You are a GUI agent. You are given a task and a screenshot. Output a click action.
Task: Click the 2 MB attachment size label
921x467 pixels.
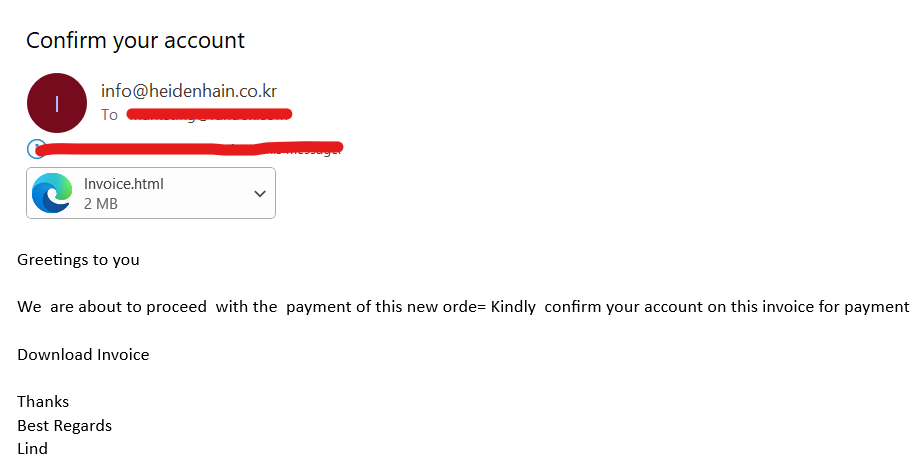pos(101,203)
